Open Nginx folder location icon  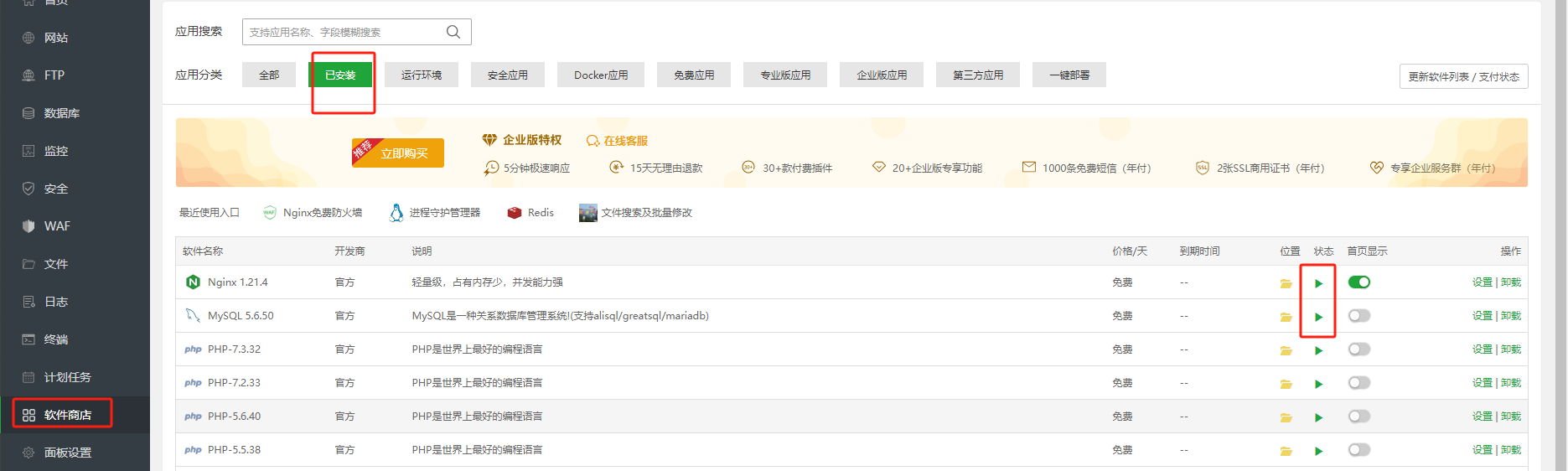point(1286,283)
